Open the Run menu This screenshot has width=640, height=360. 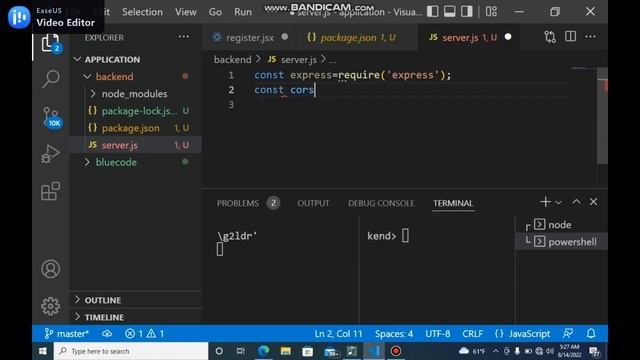pyautogui.click(x=243, y=12)
